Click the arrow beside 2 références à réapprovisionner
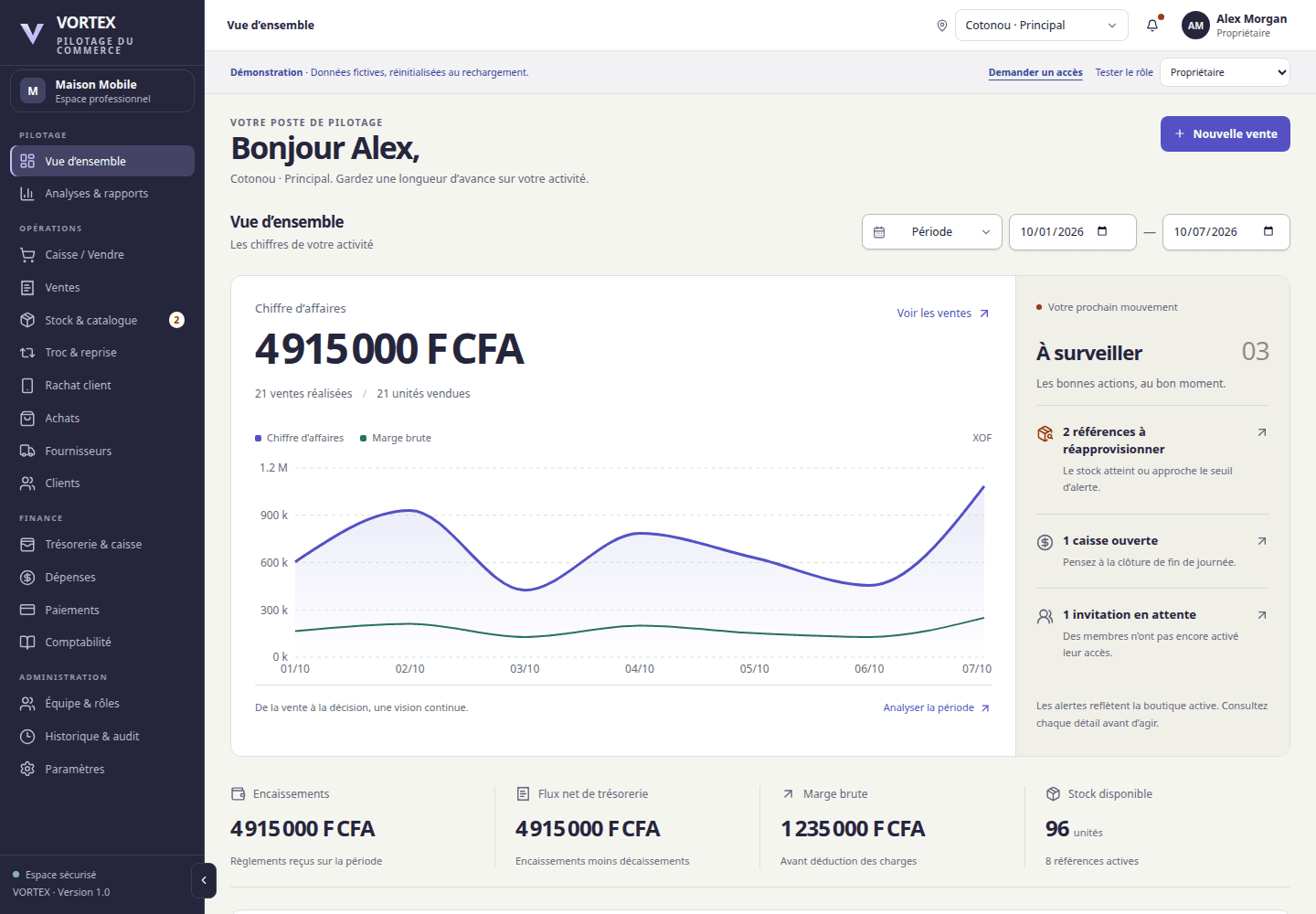Screen dimensions: 1316x914 coord(1262,432)
